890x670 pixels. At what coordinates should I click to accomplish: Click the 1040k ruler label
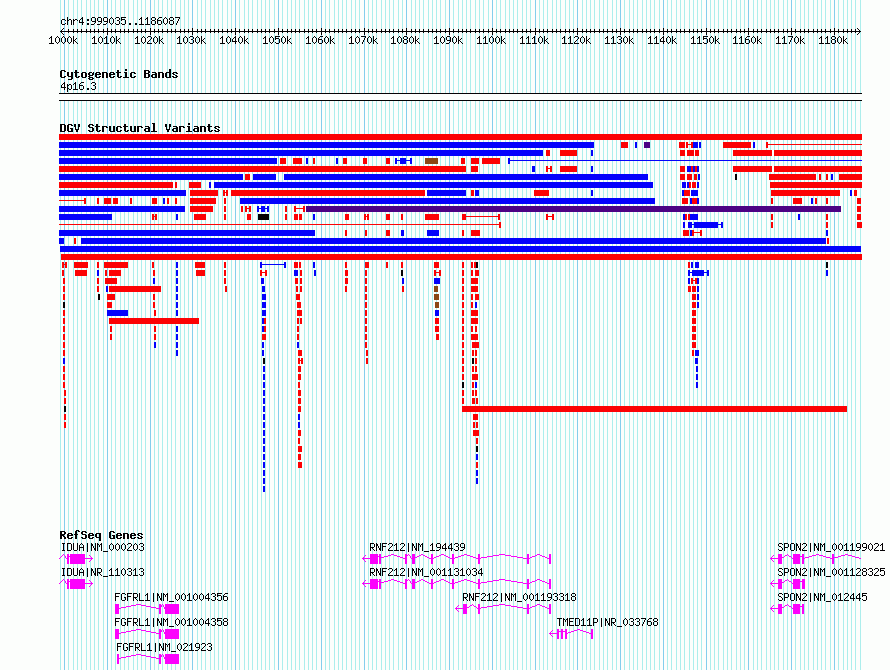point(234,41)
